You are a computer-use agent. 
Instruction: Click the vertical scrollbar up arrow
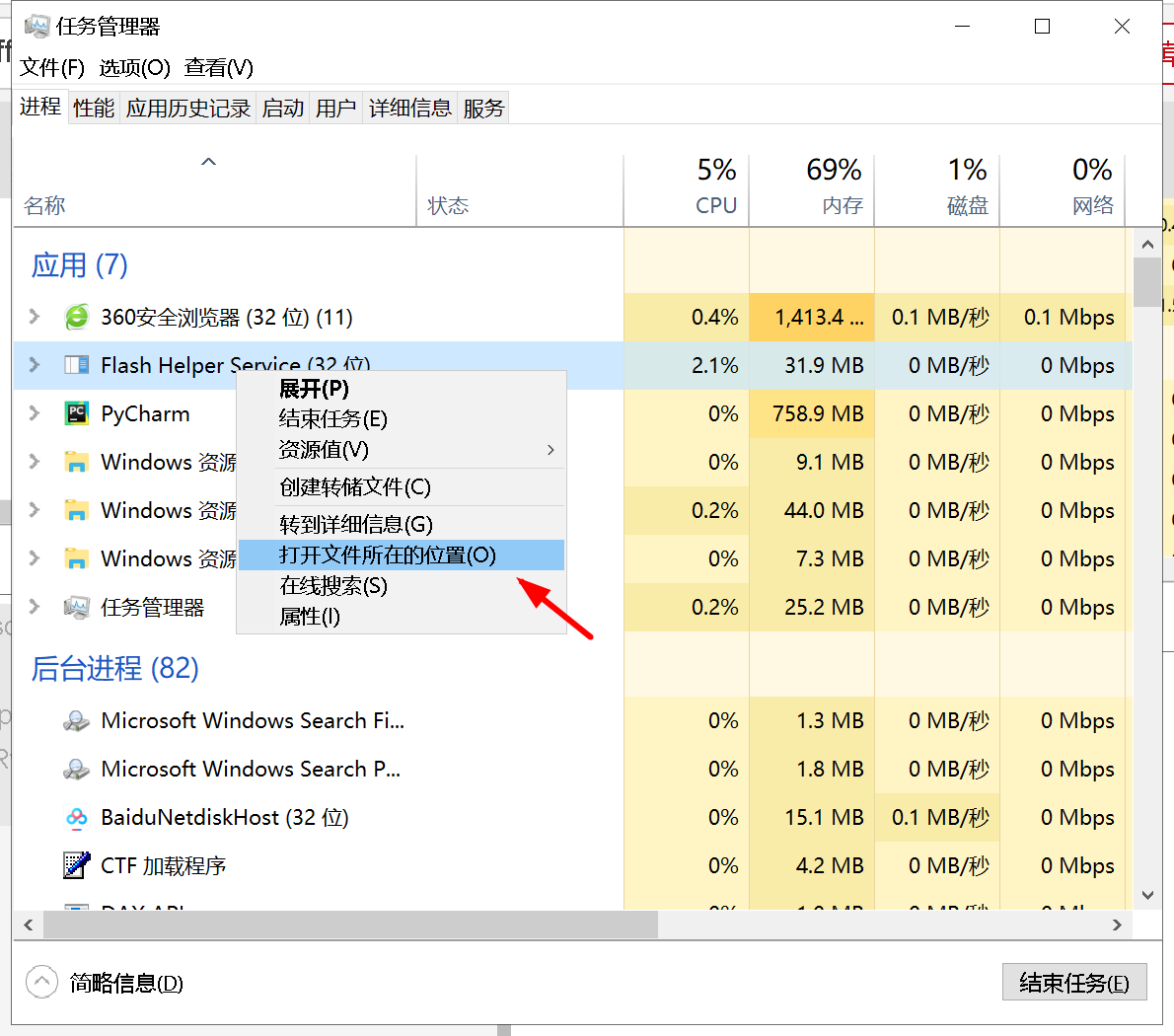[1147, 244]
